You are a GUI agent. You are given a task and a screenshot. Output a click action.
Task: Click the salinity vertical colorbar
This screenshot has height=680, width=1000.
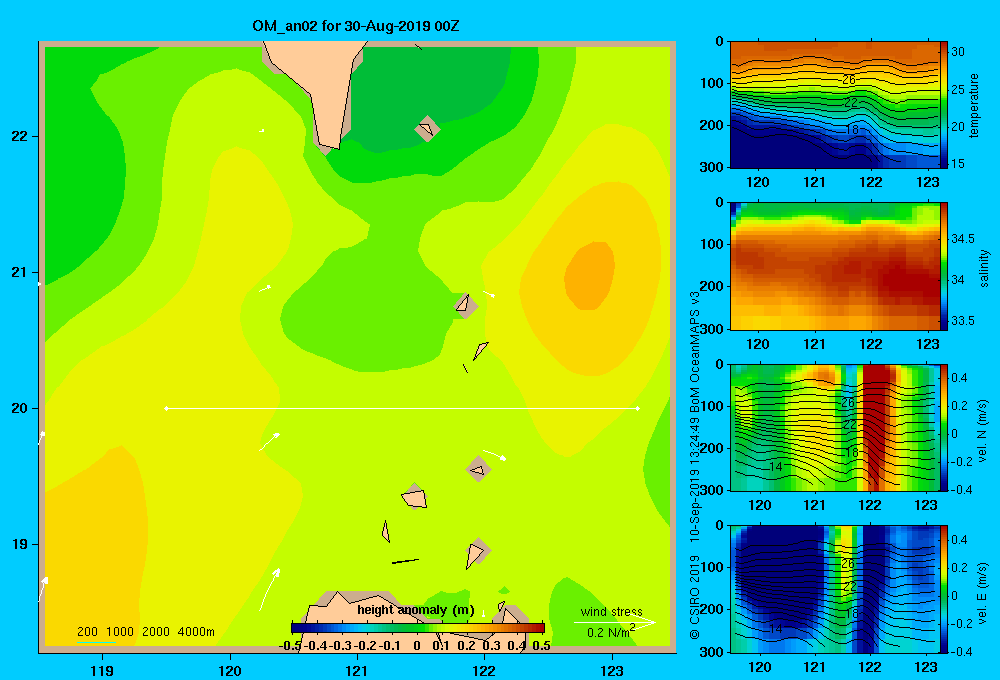click(944, 266)
